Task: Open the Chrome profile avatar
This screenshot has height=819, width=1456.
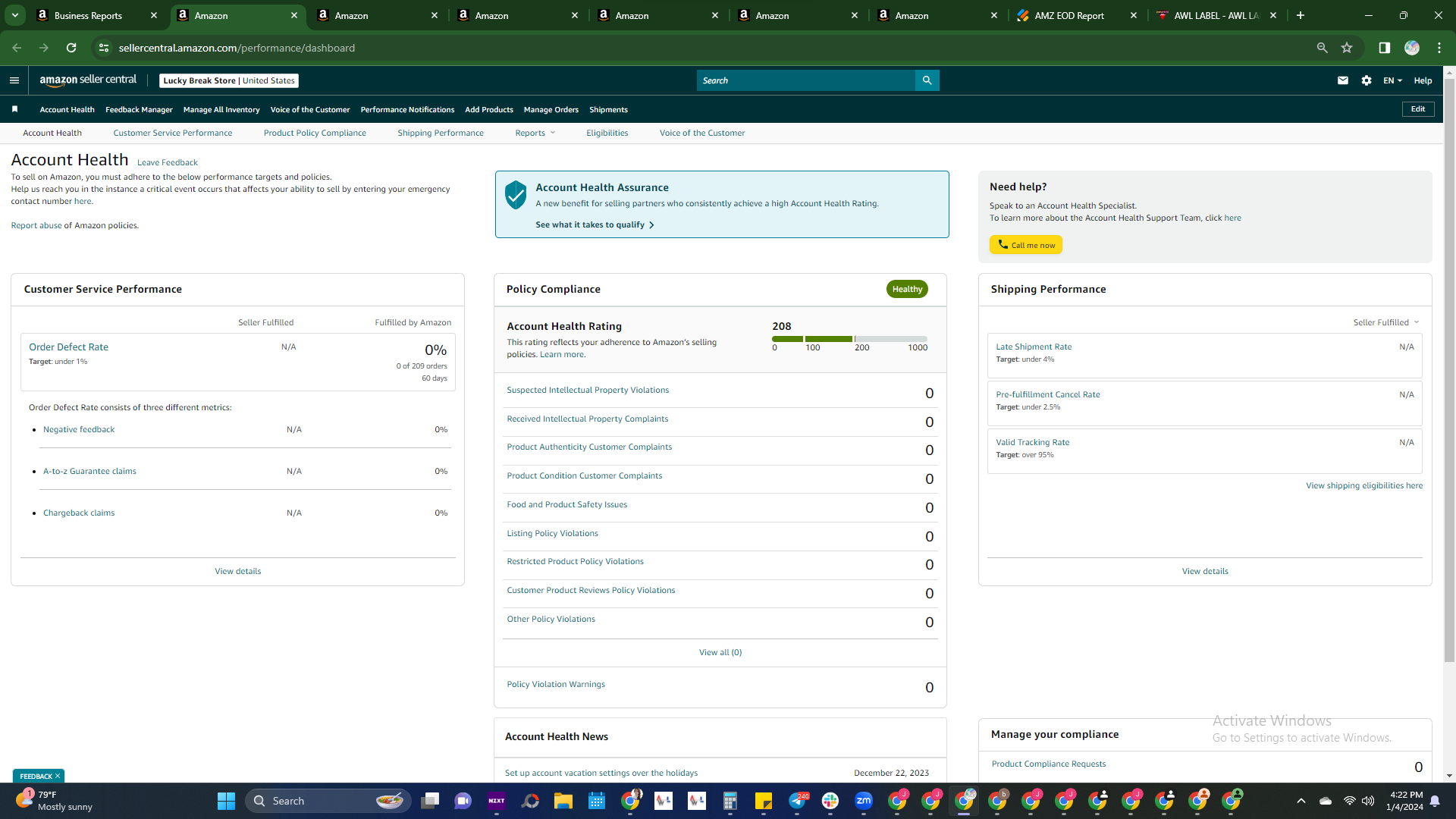Action: [1411, 48]
